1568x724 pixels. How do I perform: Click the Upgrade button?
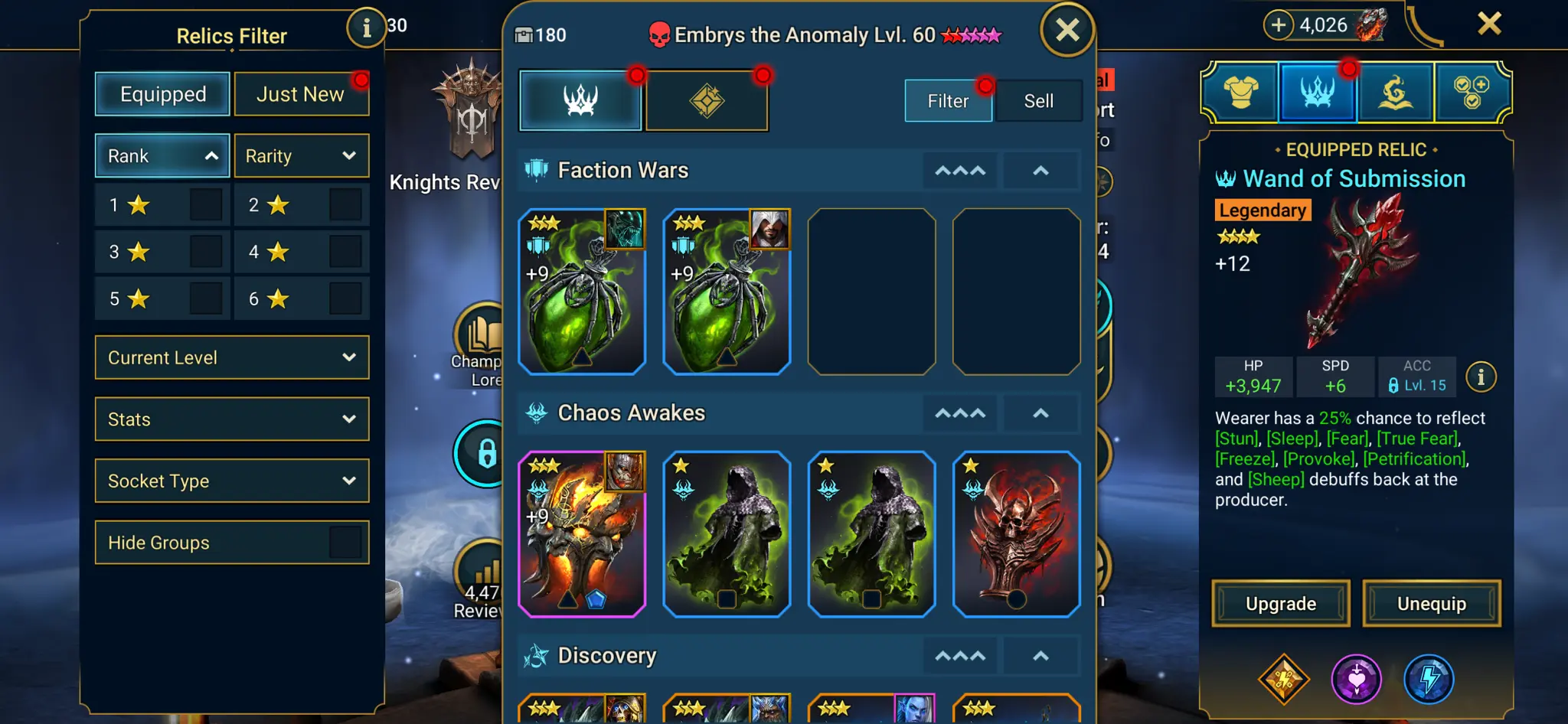click(1280, 603)
